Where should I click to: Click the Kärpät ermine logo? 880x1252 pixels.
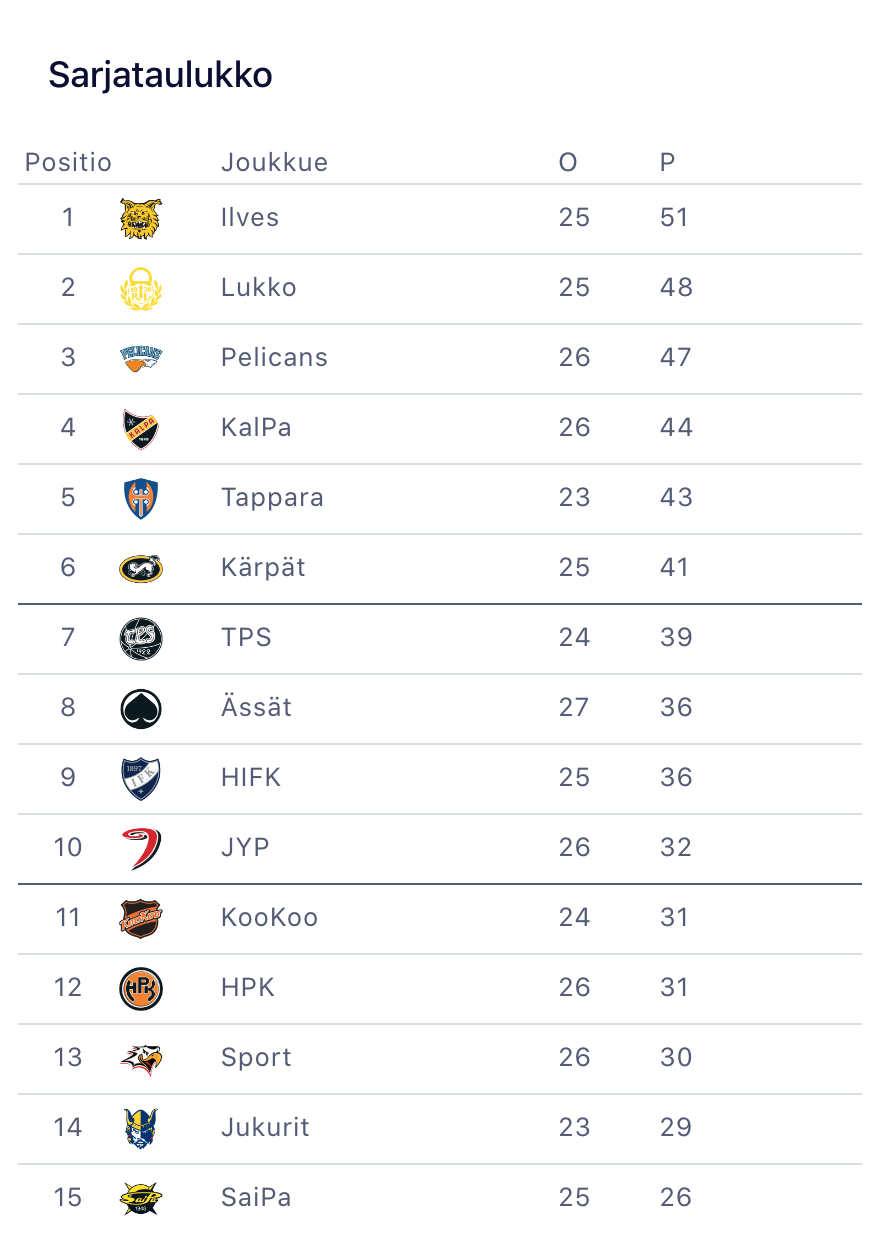click(140, 568)
